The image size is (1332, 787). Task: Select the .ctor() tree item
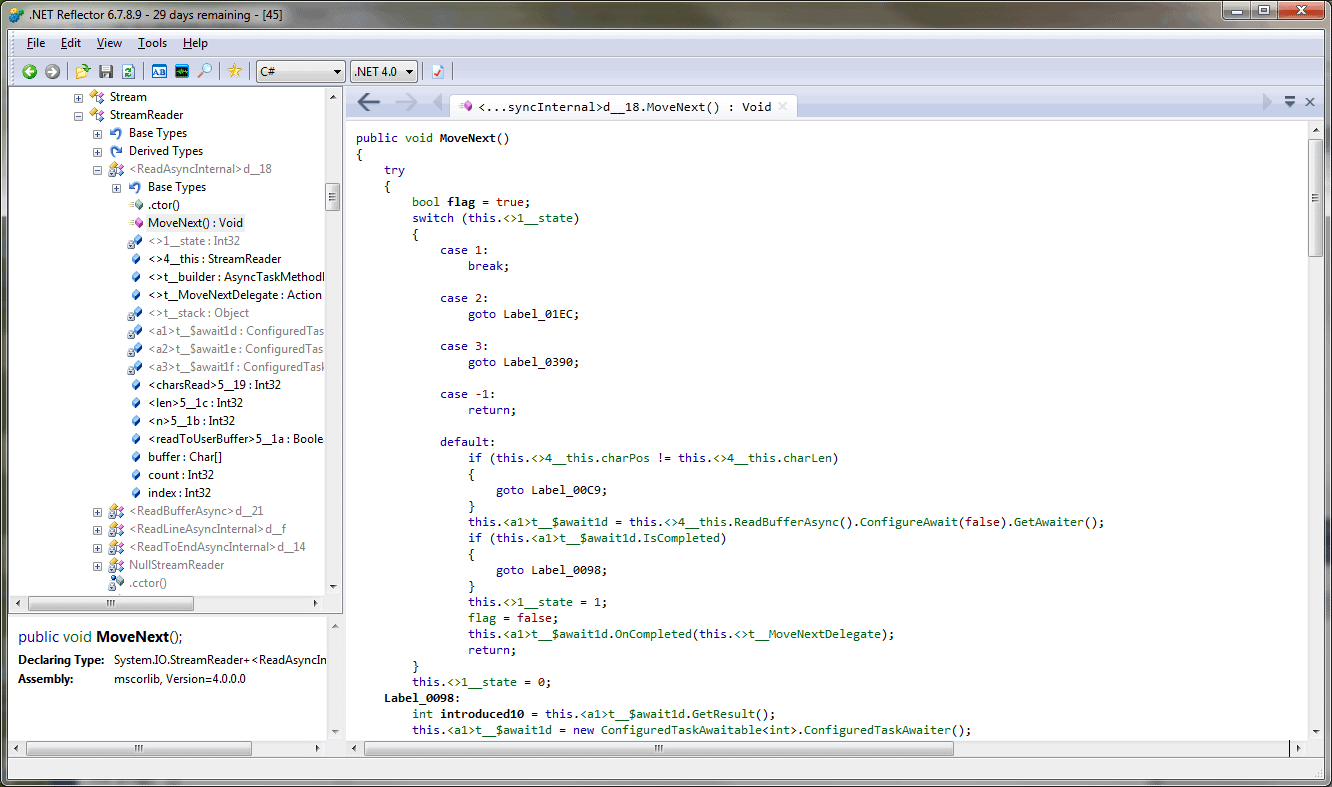[163, 205]
